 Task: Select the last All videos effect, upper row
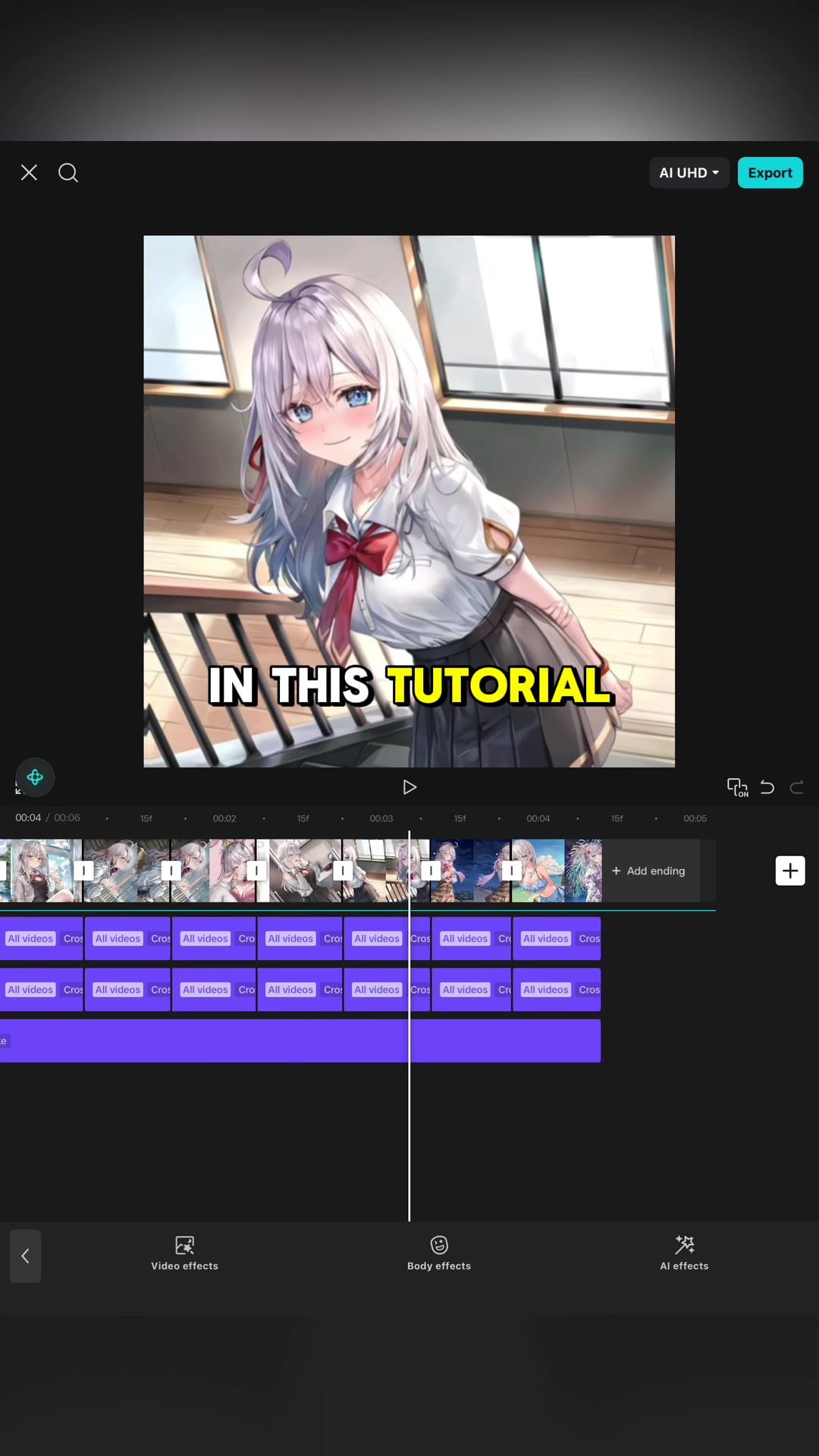click(x=557, y=939)
